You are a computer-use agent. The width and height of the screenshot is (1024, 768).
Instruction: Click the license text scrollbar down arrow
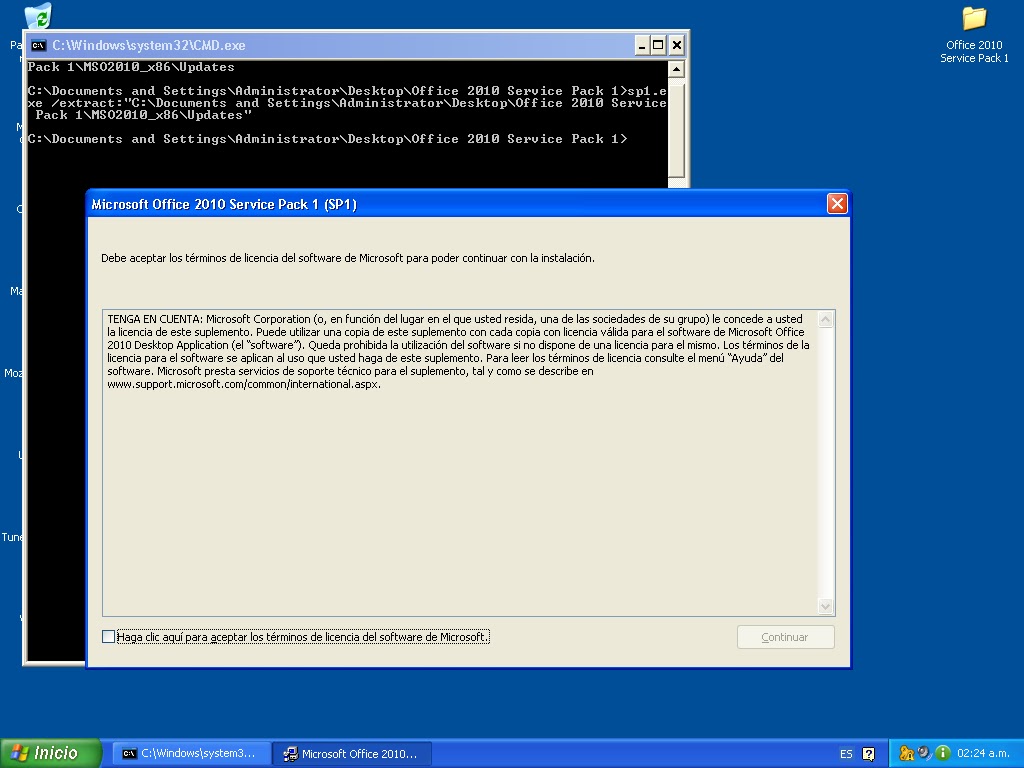826,606
